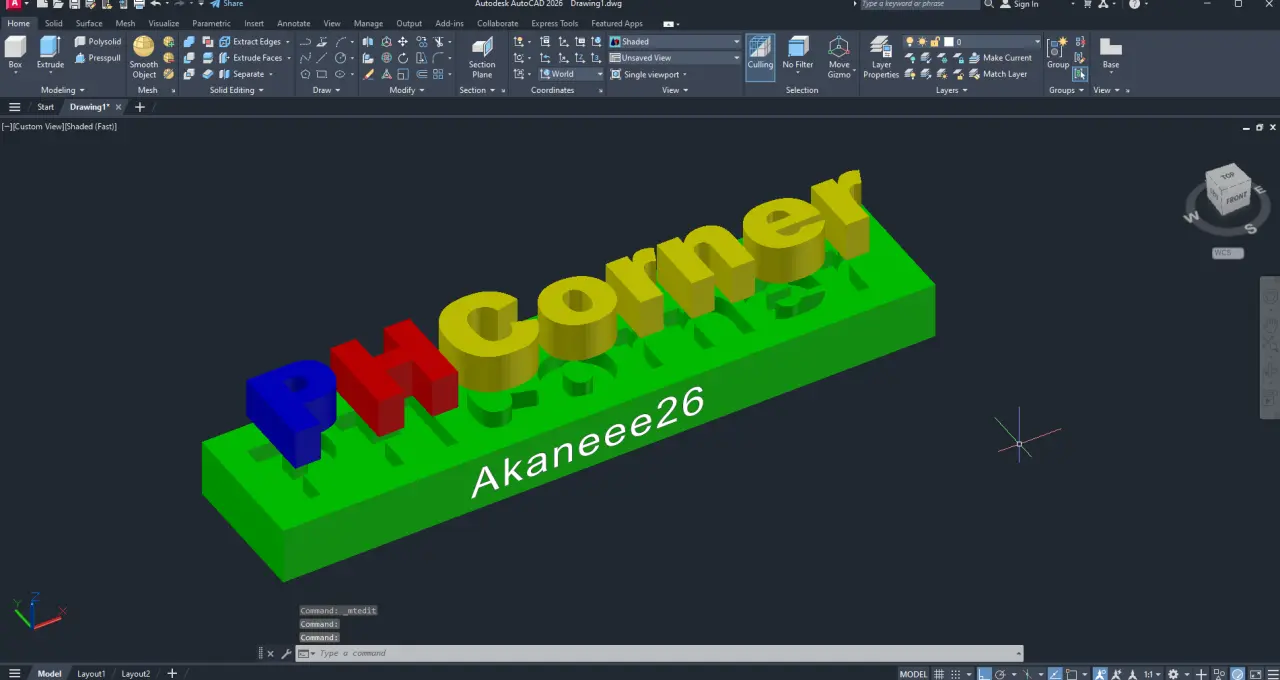Viewport: 1280px width, 680px height.
Task: Open the Unsaved View dropdown
Action: coord(675,58)
